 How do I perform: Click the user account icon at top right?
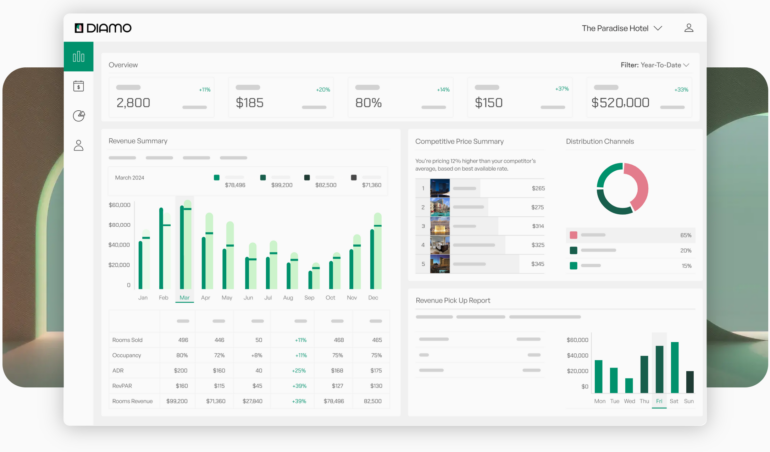coord(689,28)
